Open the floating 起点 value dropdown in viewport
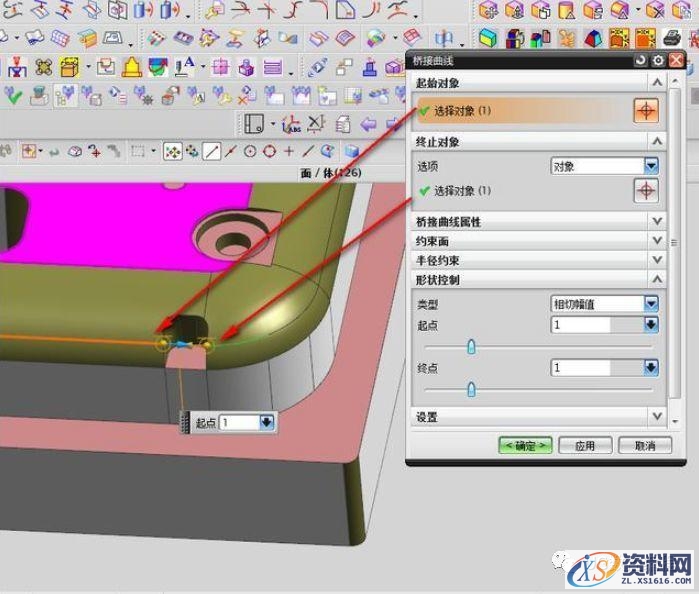 click(x=266, y=423)
